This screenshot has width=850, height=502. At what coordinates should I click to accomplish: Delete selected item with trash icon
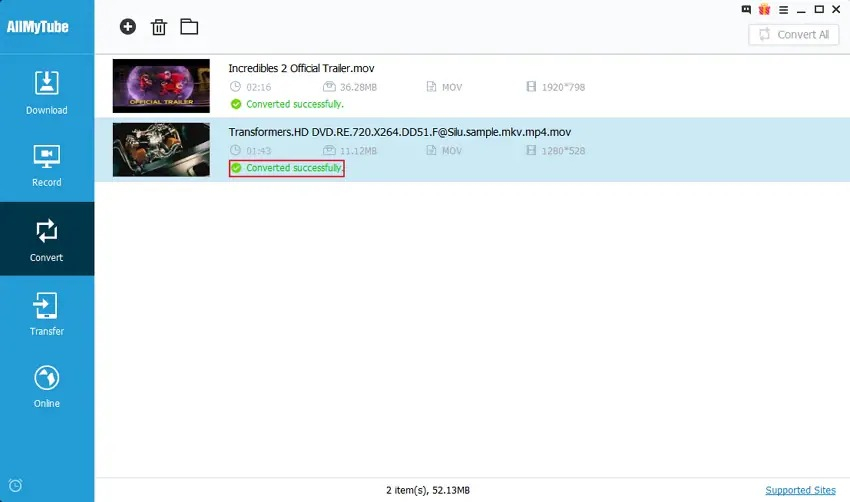coord(158,27)
